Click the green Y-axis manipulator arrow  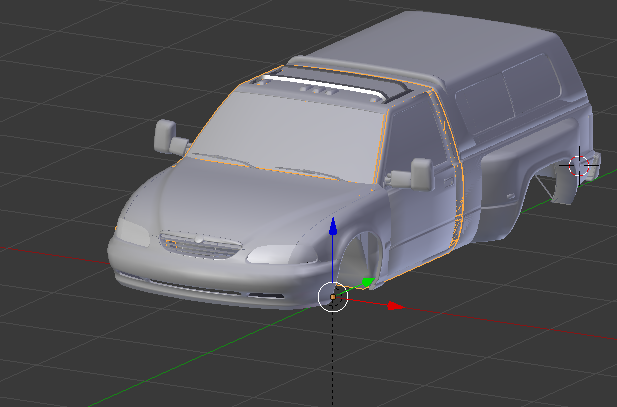tap(368, 282)
